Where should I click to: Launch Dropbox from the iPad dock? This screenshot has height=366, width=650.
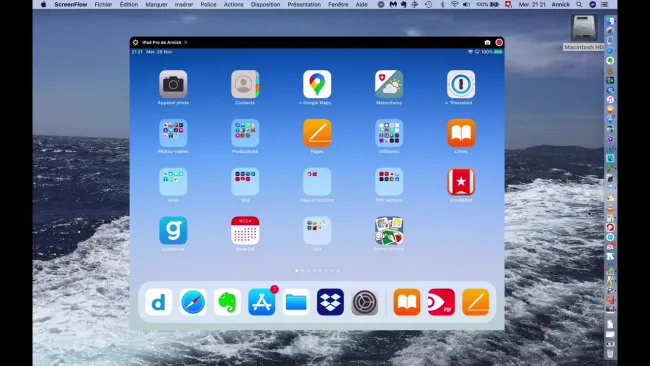(x=330, y=302)
